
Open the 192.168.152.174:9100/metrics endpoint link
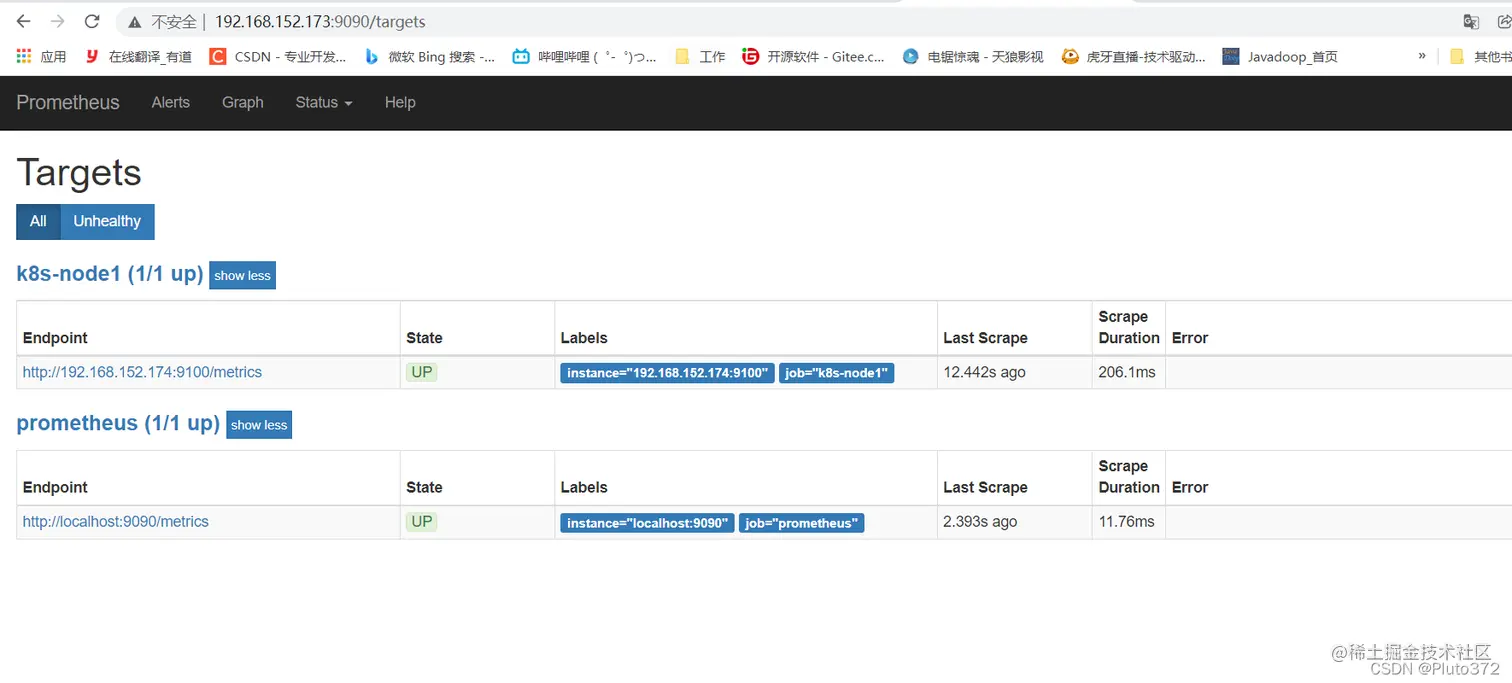pos(142,372)
